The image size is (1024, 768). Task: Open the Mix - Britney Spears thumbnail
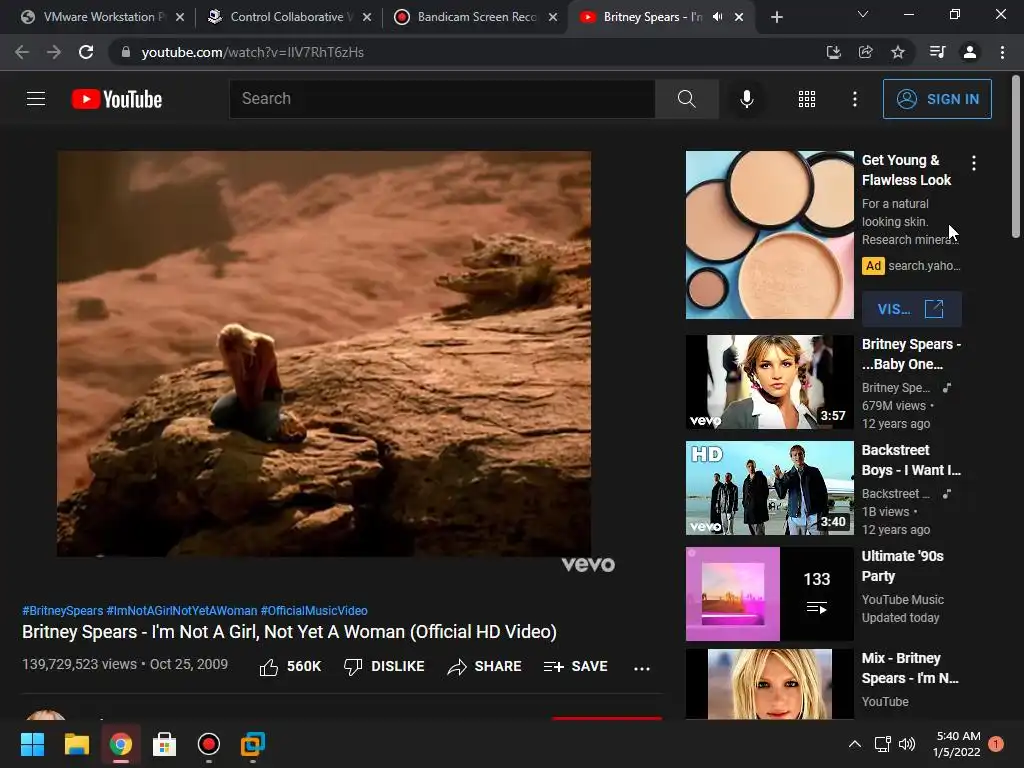pyautogui.click(x=769, y=684)
